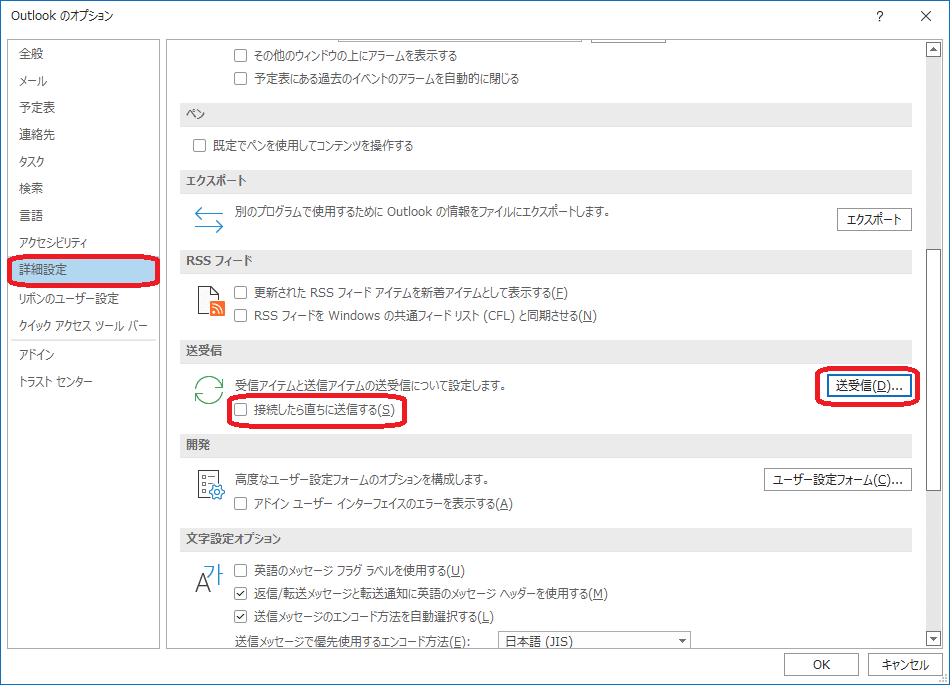Close the Outlook options dialog
The width and height of the screenshot is (950, 685).
[x=926, y=16]
